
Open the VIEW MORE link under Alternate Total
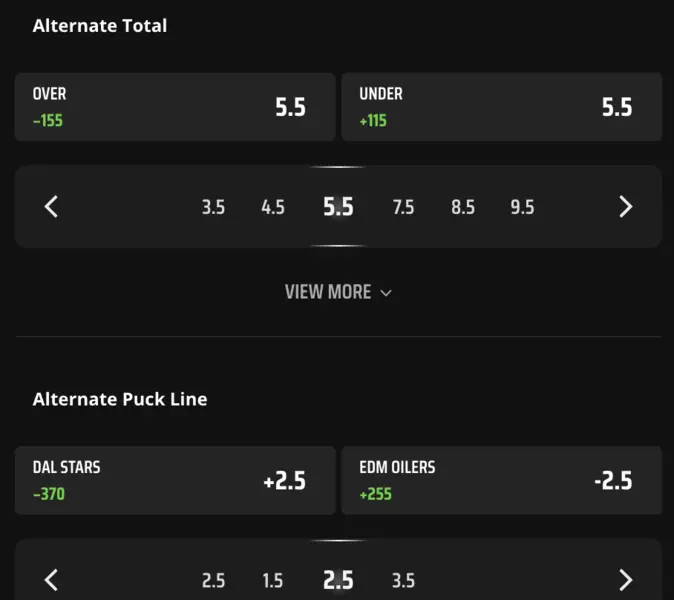point(338,292)
